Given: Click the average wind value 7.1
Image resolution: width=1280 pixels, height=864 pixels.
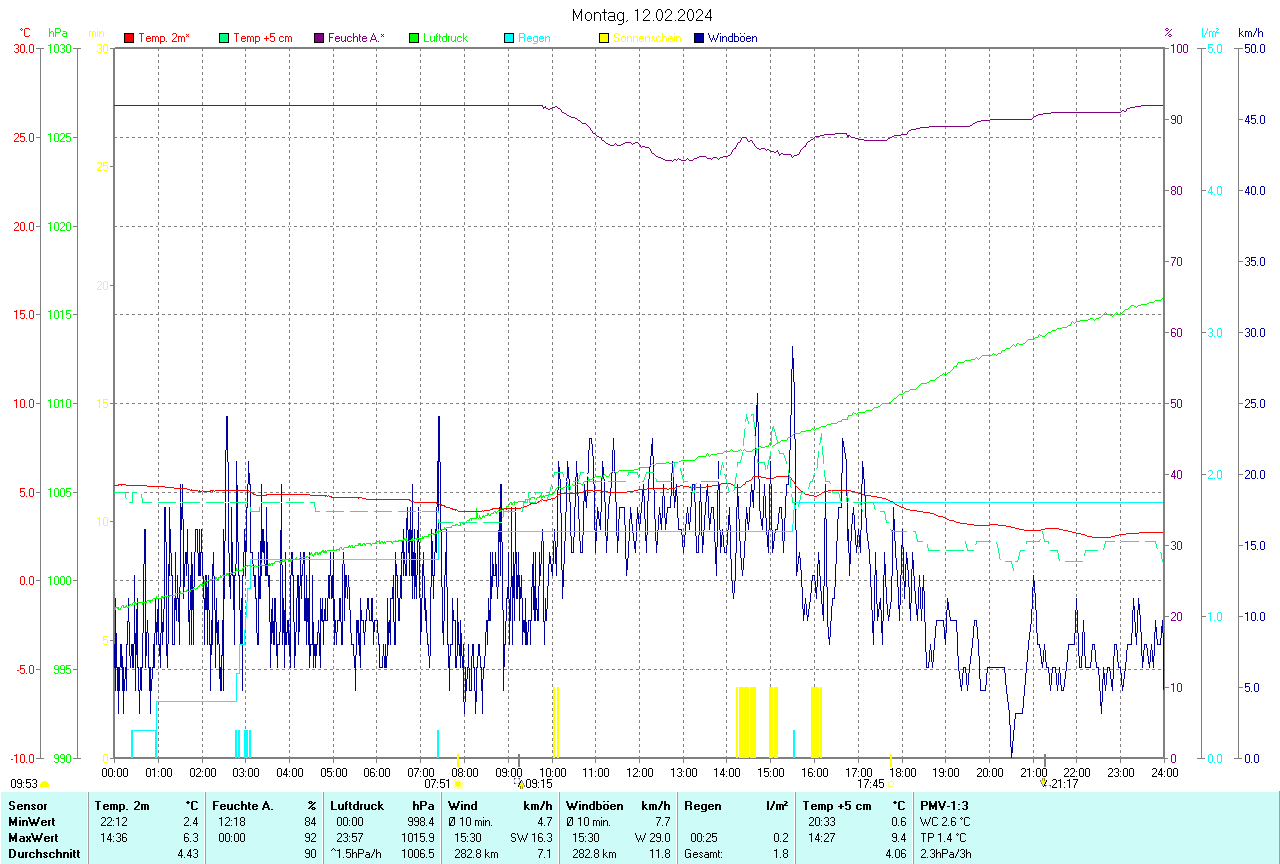Looking at the screenshot, I should (x=544, y=854).
